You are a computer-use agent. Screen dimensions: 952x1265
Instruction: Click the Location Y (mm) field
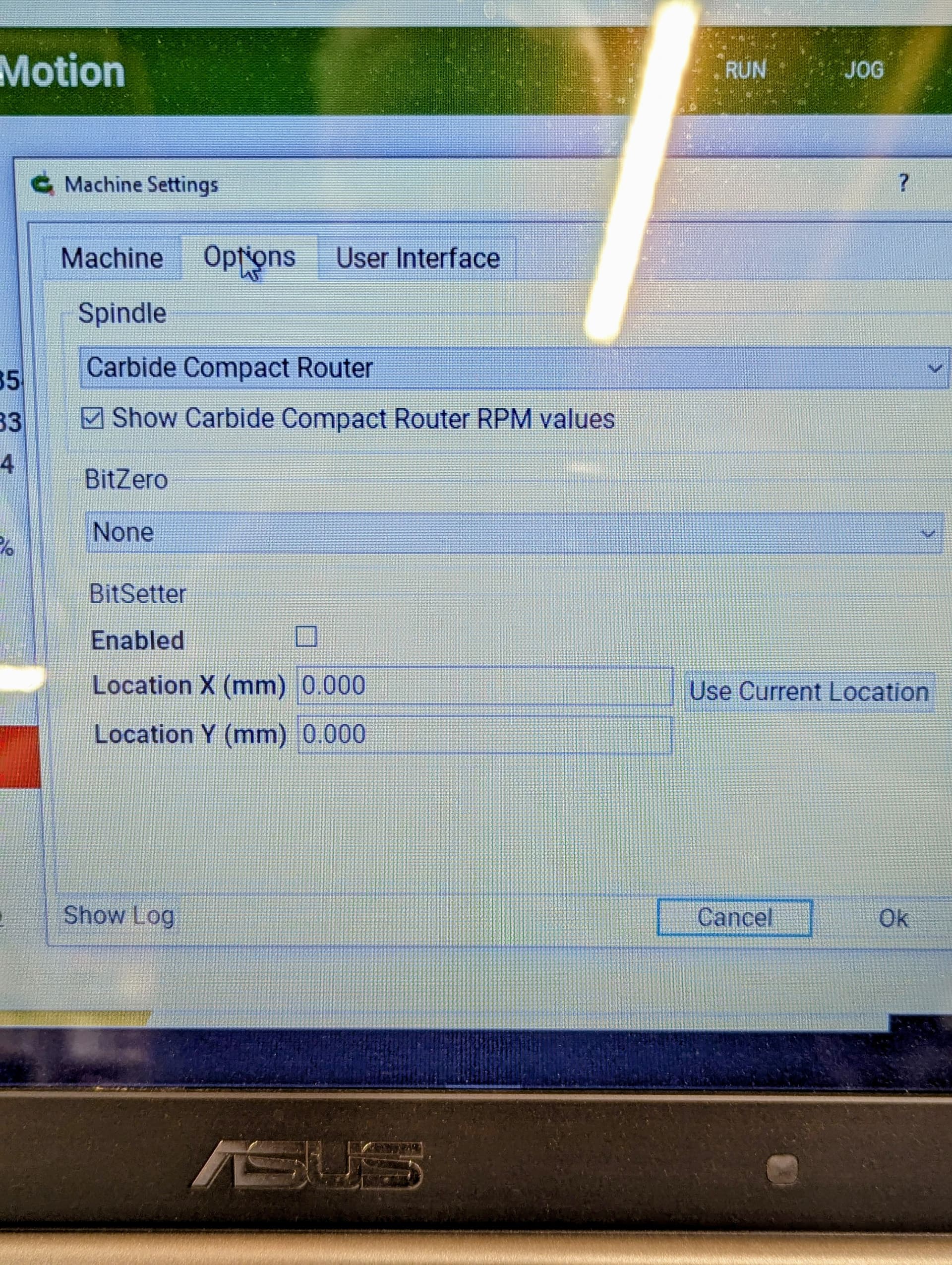coord(484,735)
